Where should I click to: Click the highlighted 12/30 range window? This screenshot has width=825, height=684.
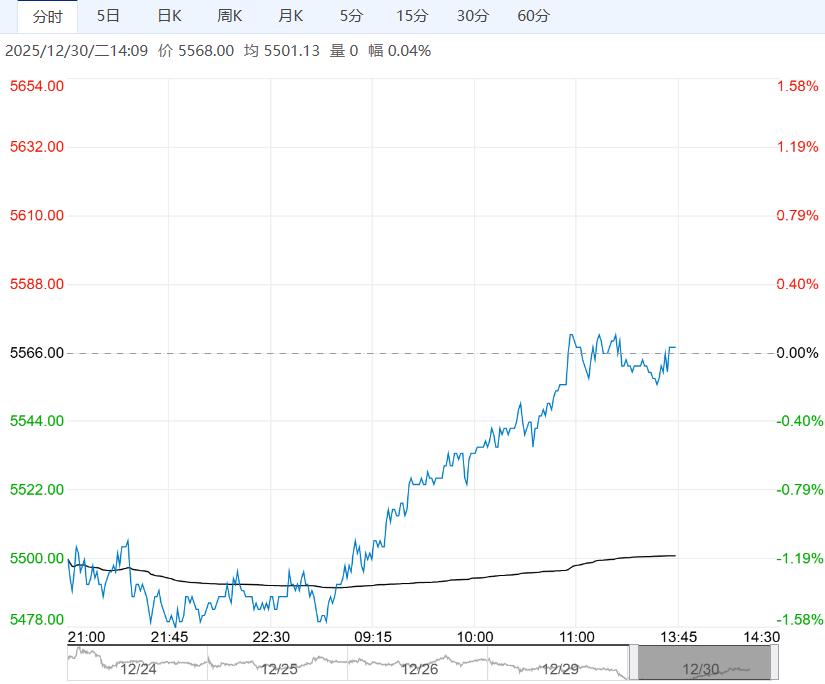[704, 662]
